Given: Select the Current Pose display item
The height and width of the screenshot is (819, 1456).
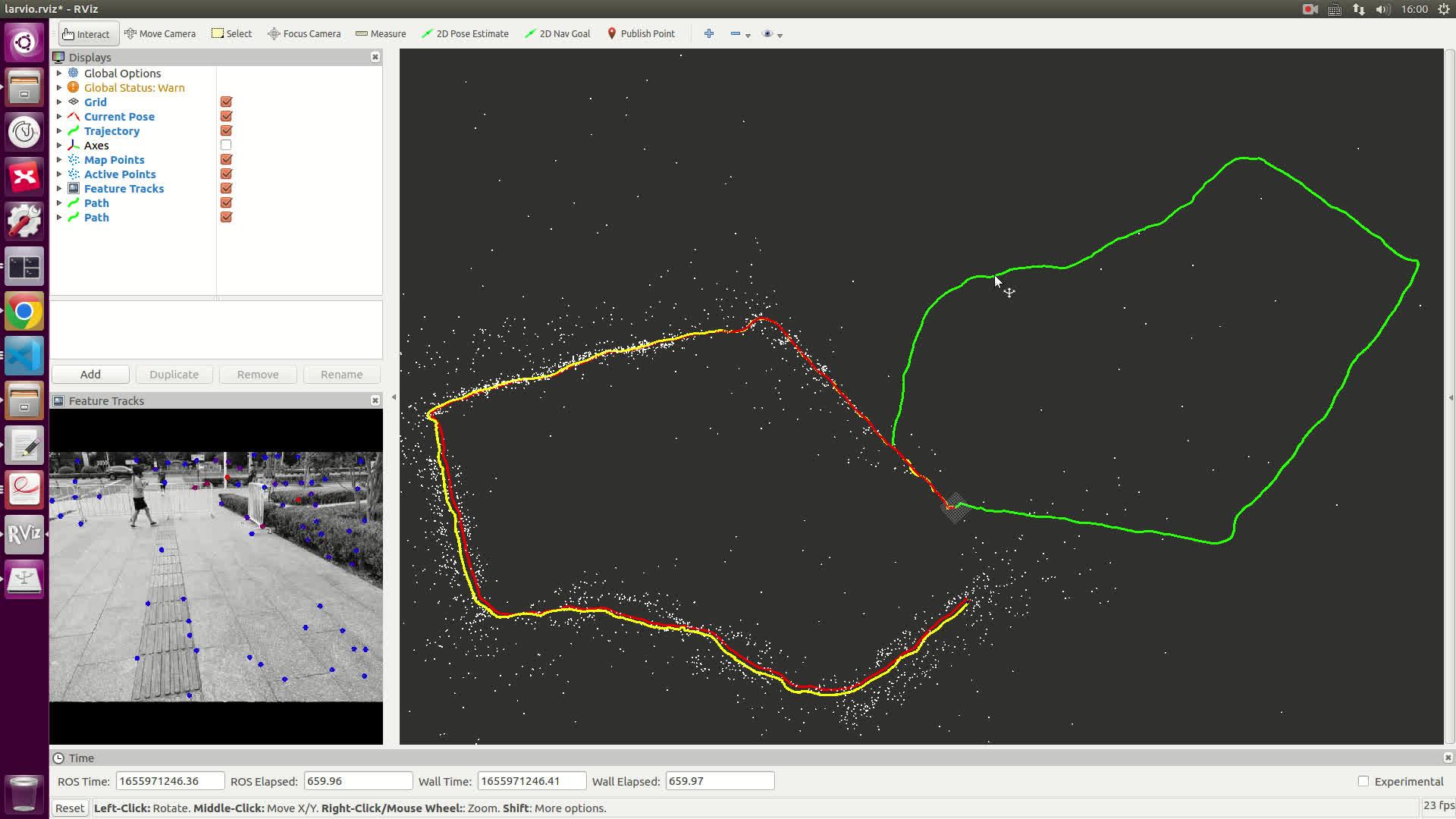Looking at the screenshot, I should tap(119, 116).
